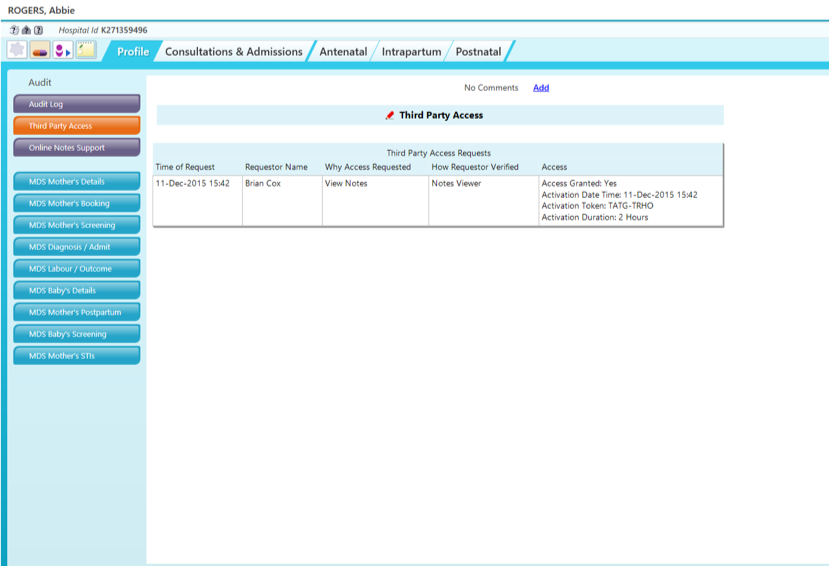Click the ROGERS, Abbie patient name
The width and height of the screenshot is (829, 566).
coord(41,10)
